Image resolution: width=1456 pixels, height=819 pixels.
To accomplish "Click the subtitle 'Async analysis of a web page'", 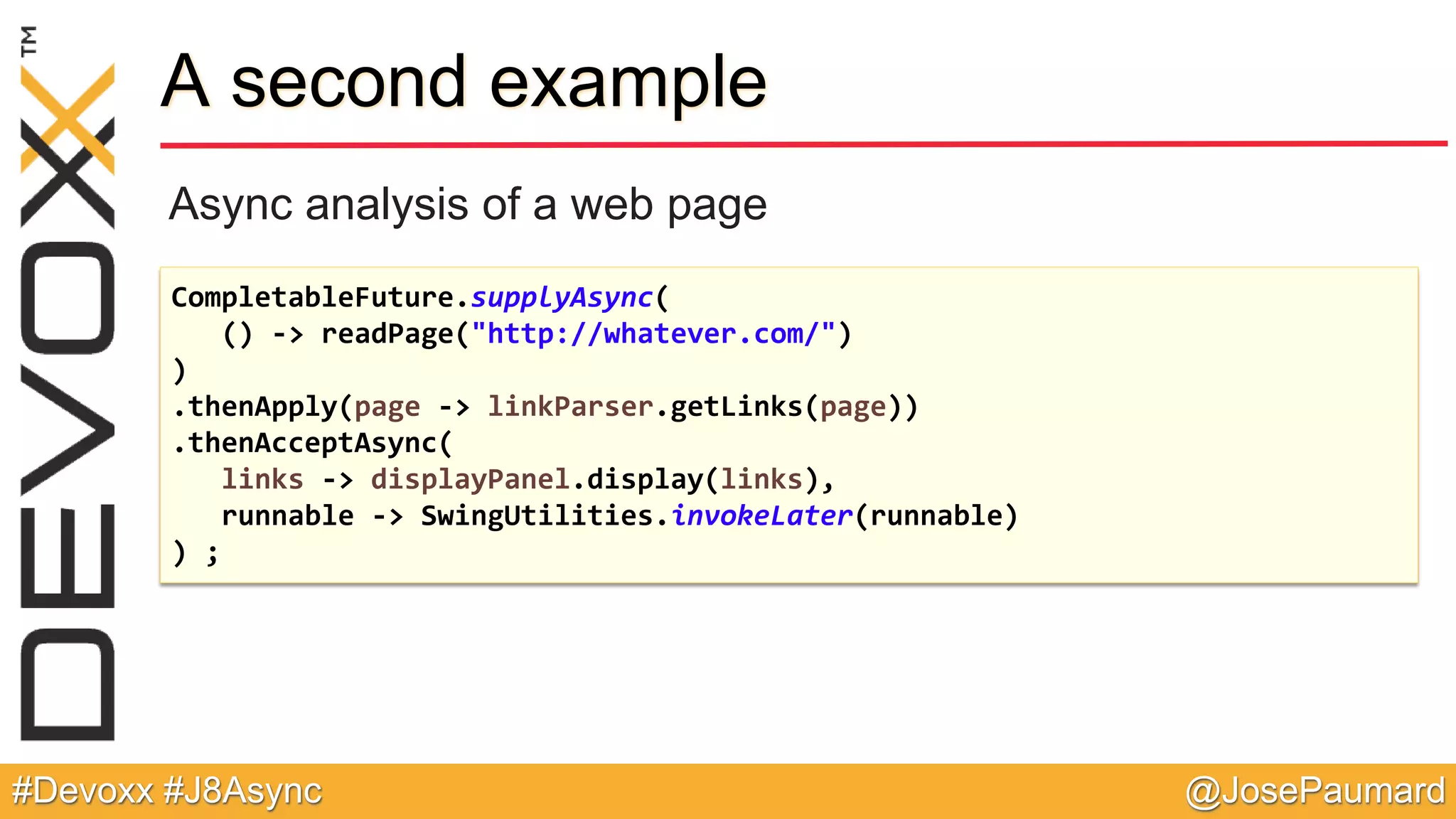I will [x=467, y=205].
